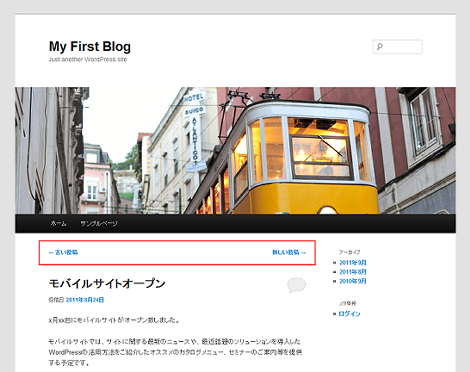
Task: Open the サンプルページ menu item
Action: [x=99, y=224]
